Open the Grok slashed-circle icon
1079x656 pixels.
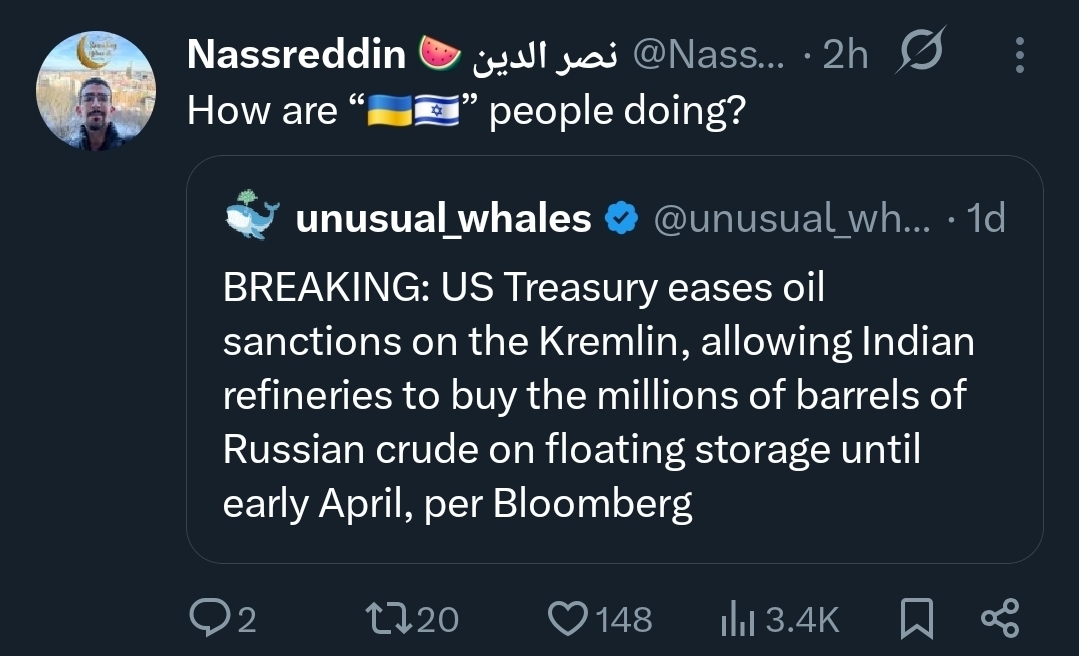pyautogui.click(x=919, y=55)
